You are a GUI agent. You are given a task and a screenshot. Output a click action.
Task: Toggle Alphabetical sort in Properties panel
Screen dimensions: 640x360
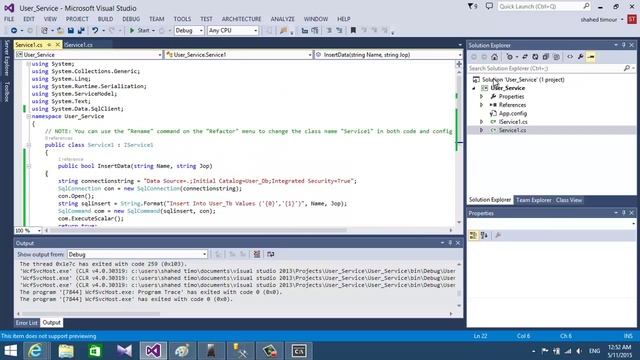[484, 236]
